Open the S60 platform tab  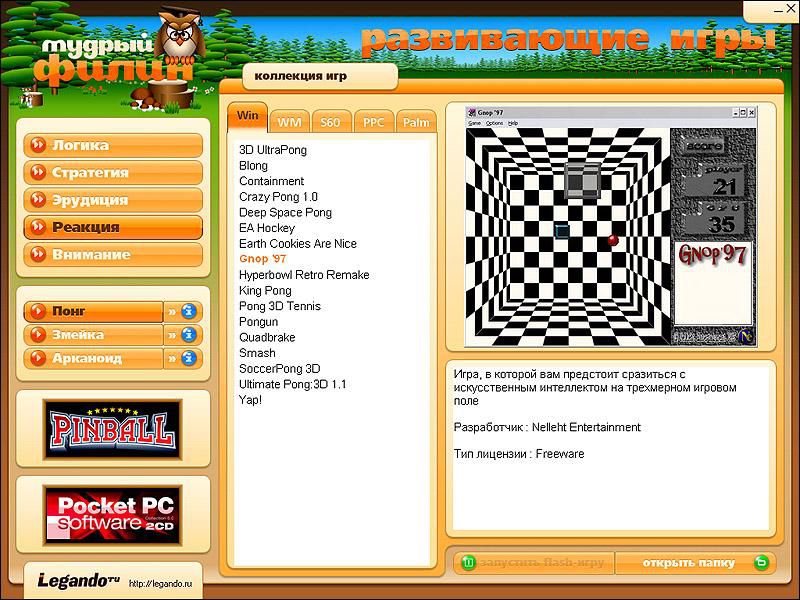point(330,122)
